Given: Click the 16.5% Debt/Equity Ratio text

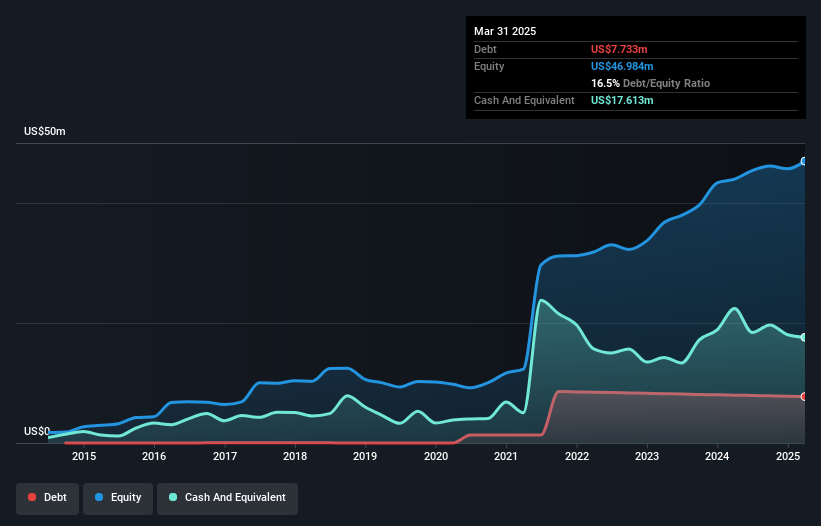Looking at the screenshot, I should click(650, 83).
